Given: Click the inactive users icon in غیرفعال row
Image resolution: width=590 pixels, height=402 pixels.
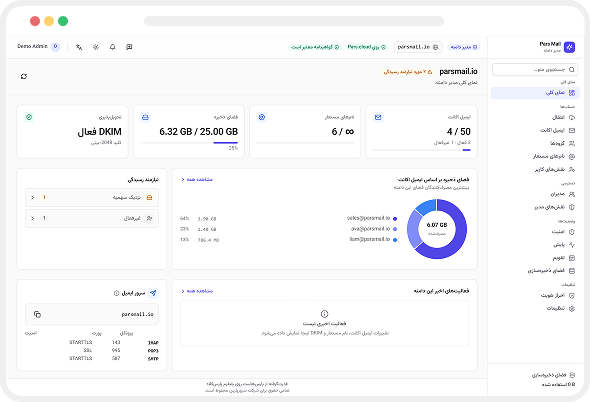Looking at the screenshot, I should 149,218.
